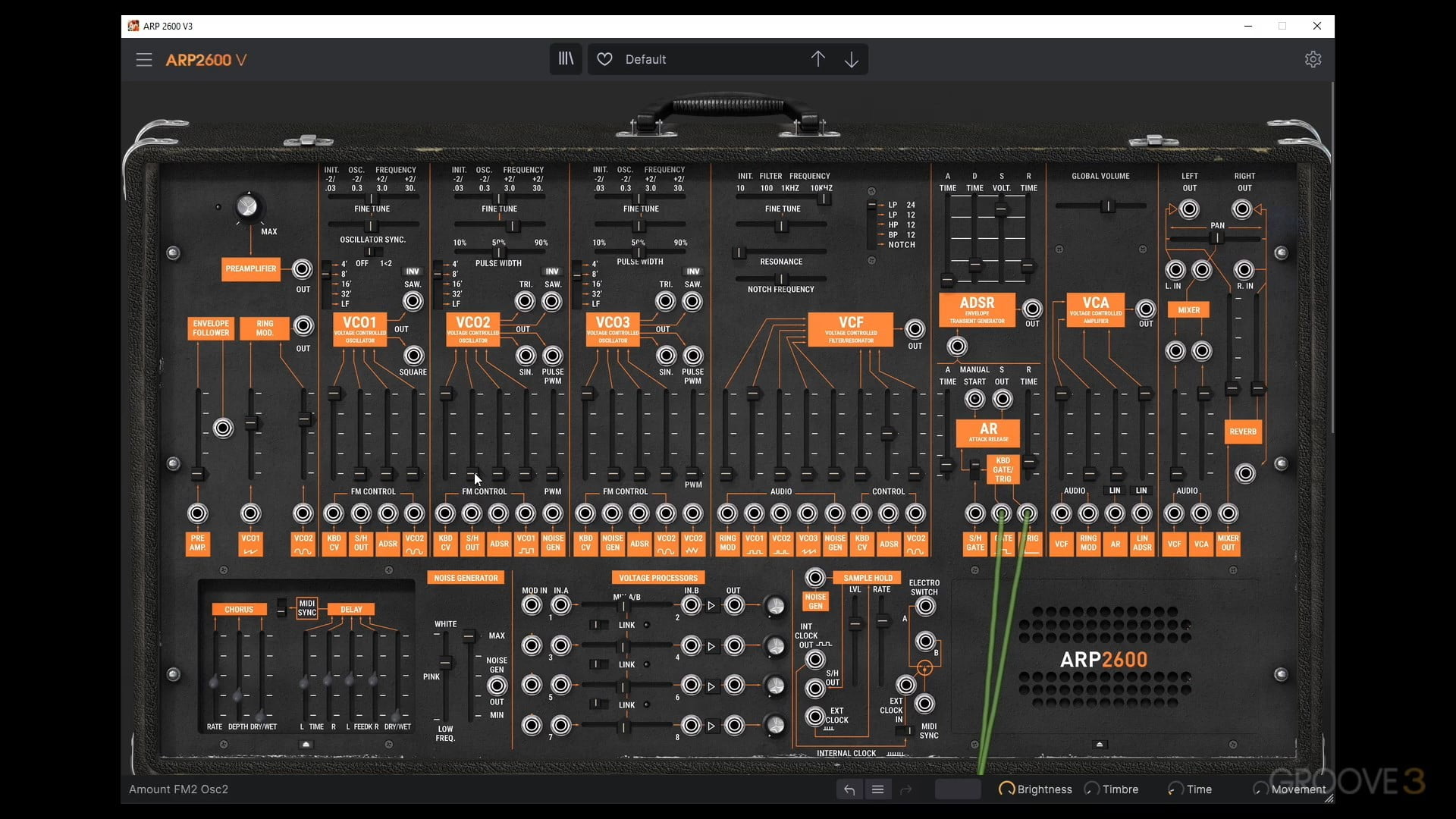Click the redo arrow in the bottom bar

(x=905, y=789)
